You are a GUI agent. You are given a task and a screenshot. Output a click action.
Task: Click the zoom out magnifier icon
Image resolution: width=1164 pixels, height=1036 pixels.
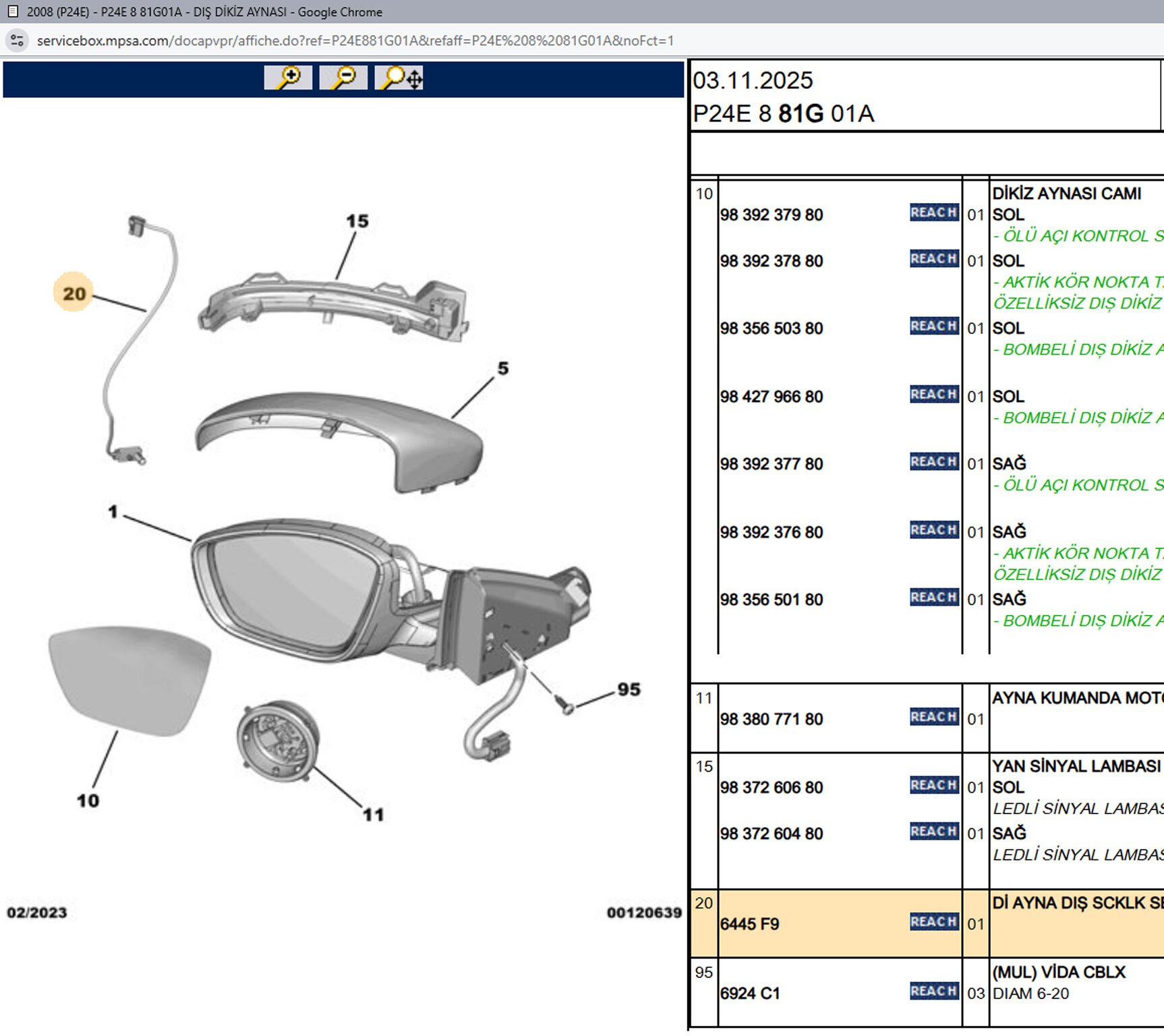pos(343,78)
